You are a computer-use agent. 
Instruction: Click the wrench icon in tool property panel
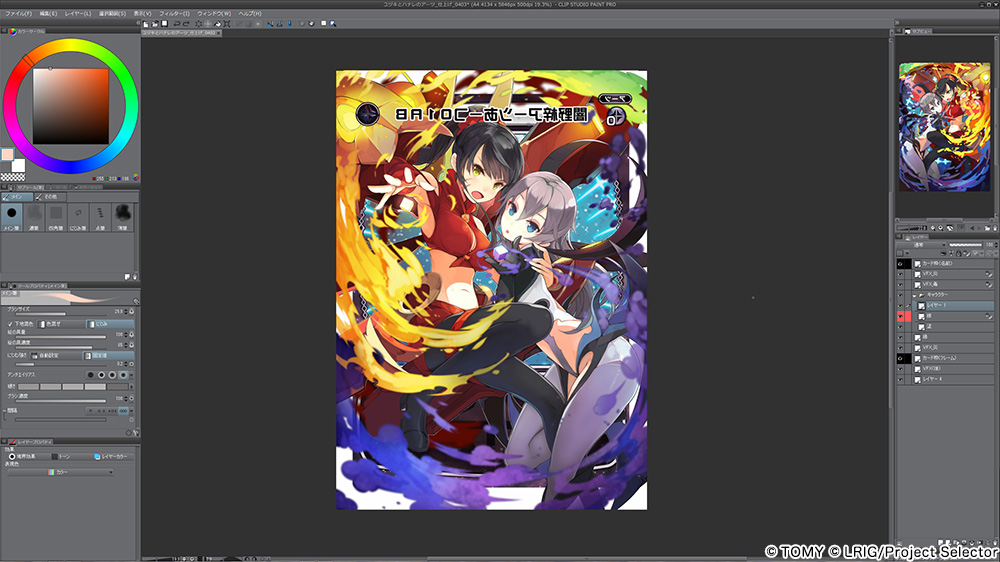[136, 433]
